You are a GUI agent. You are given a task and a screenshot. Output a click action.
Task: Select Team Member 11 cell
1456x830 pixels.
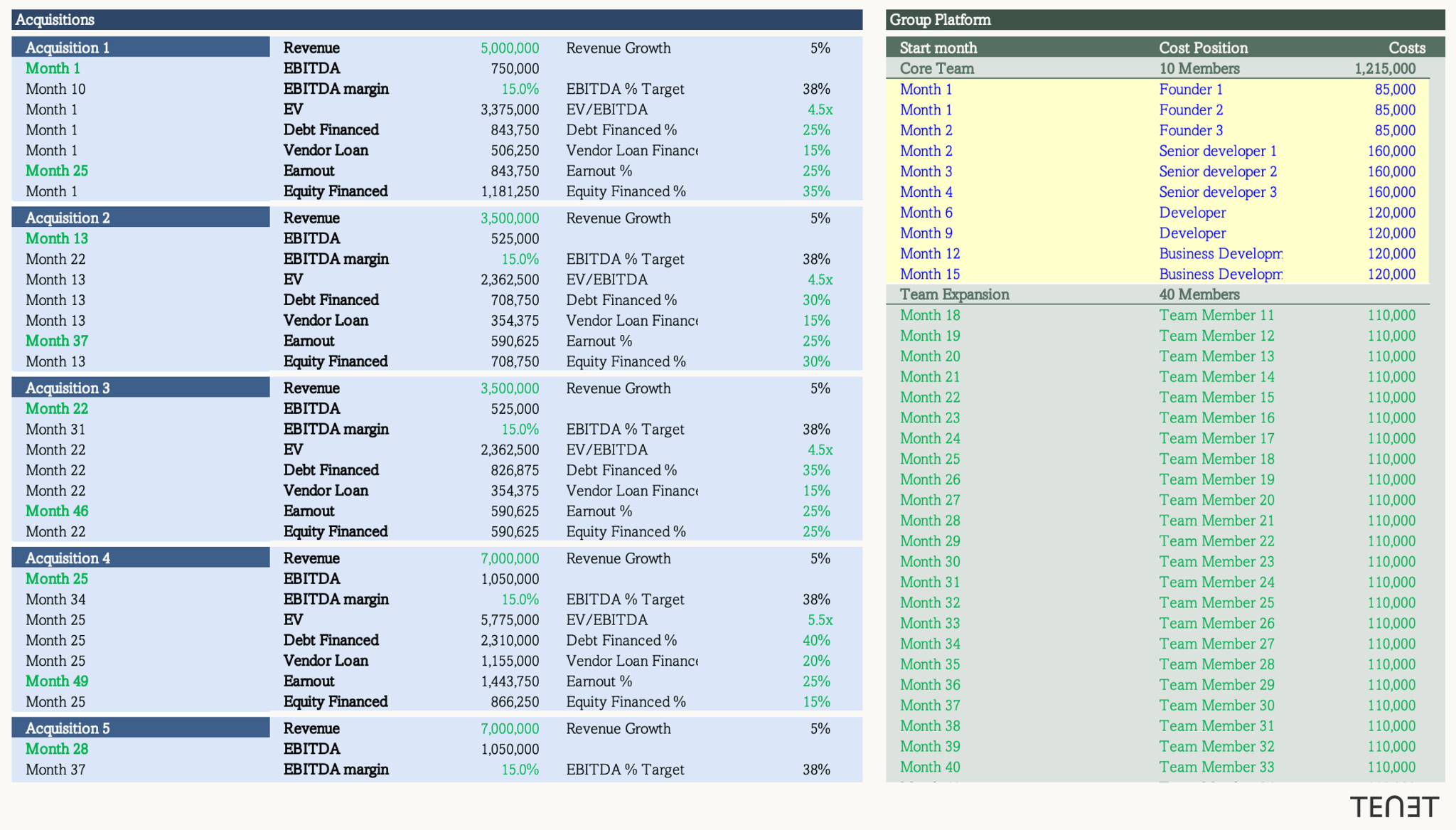click(x=1216, y=315)
